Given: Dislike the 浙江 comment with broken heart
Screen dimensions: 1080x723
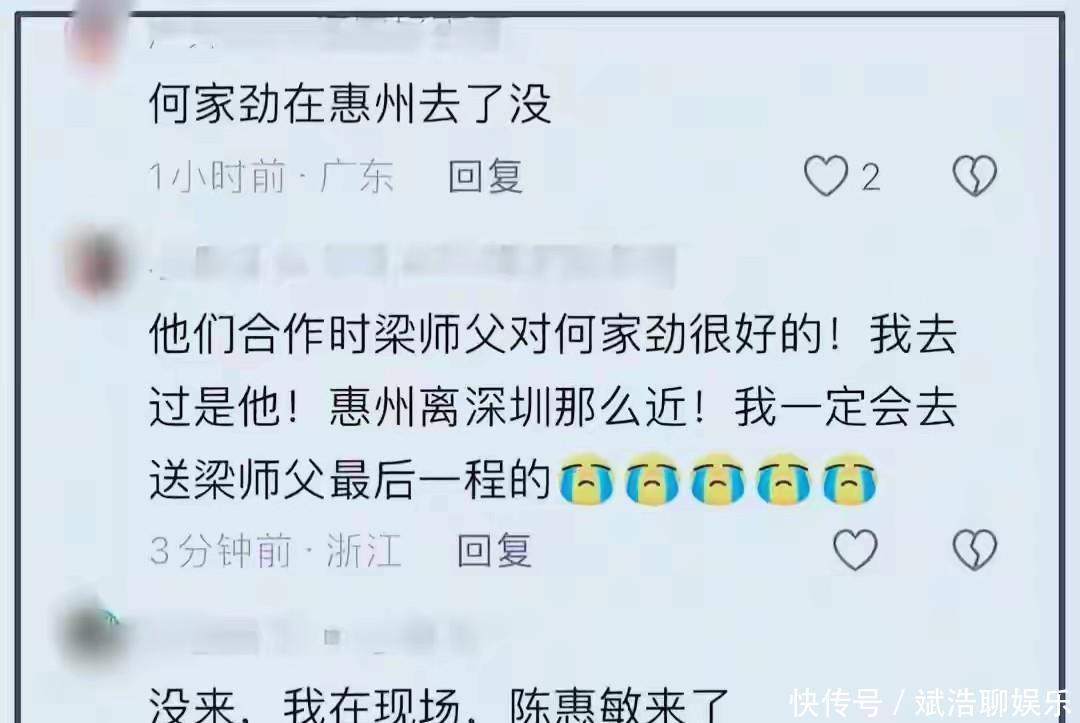Looking at the screenshot, I should (x=975, y=549).
